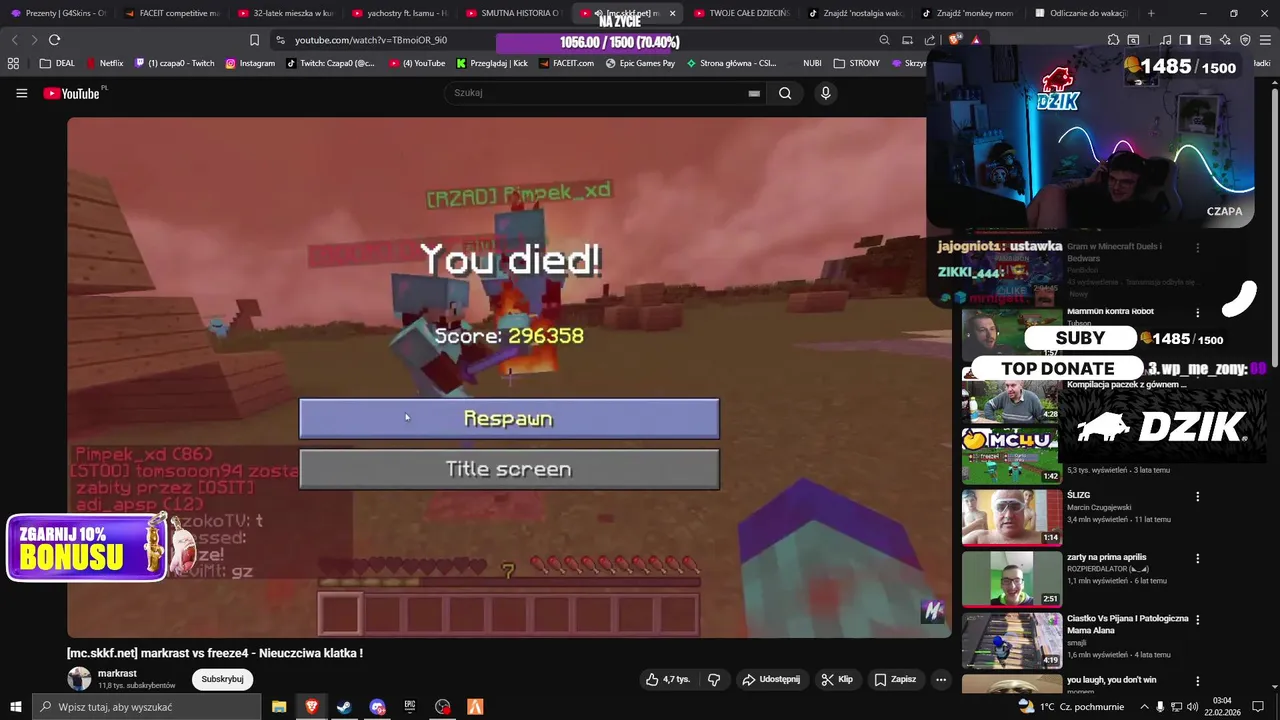The height and width of the screenshot is (720, 1280).
Task: Switch to the 32-latek mieszka tab
Action: (286, 13)
